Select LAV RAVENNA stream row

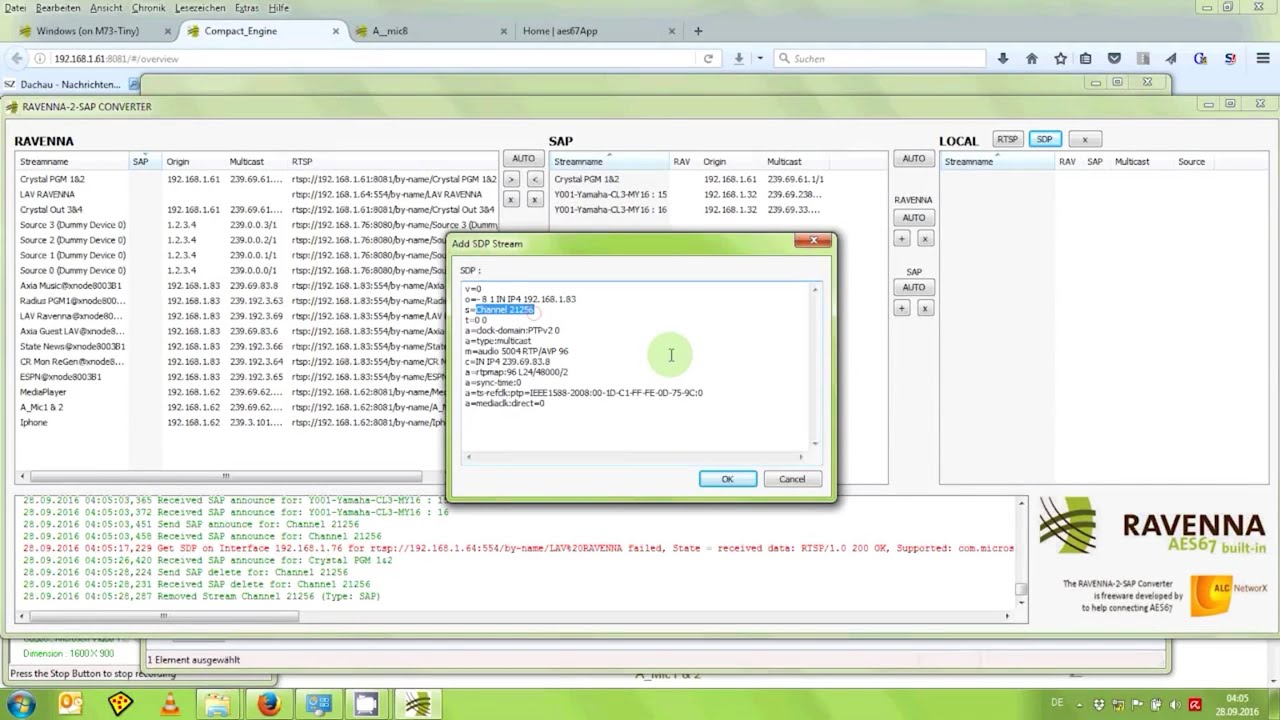coord(258,194)
